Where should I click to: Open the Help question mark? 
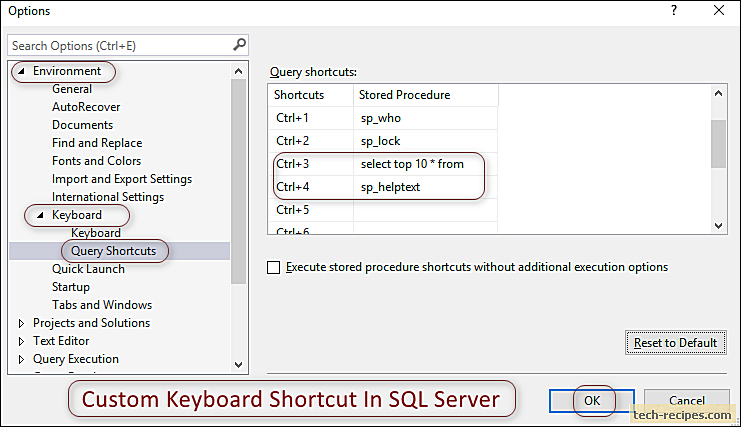[674, 10]
